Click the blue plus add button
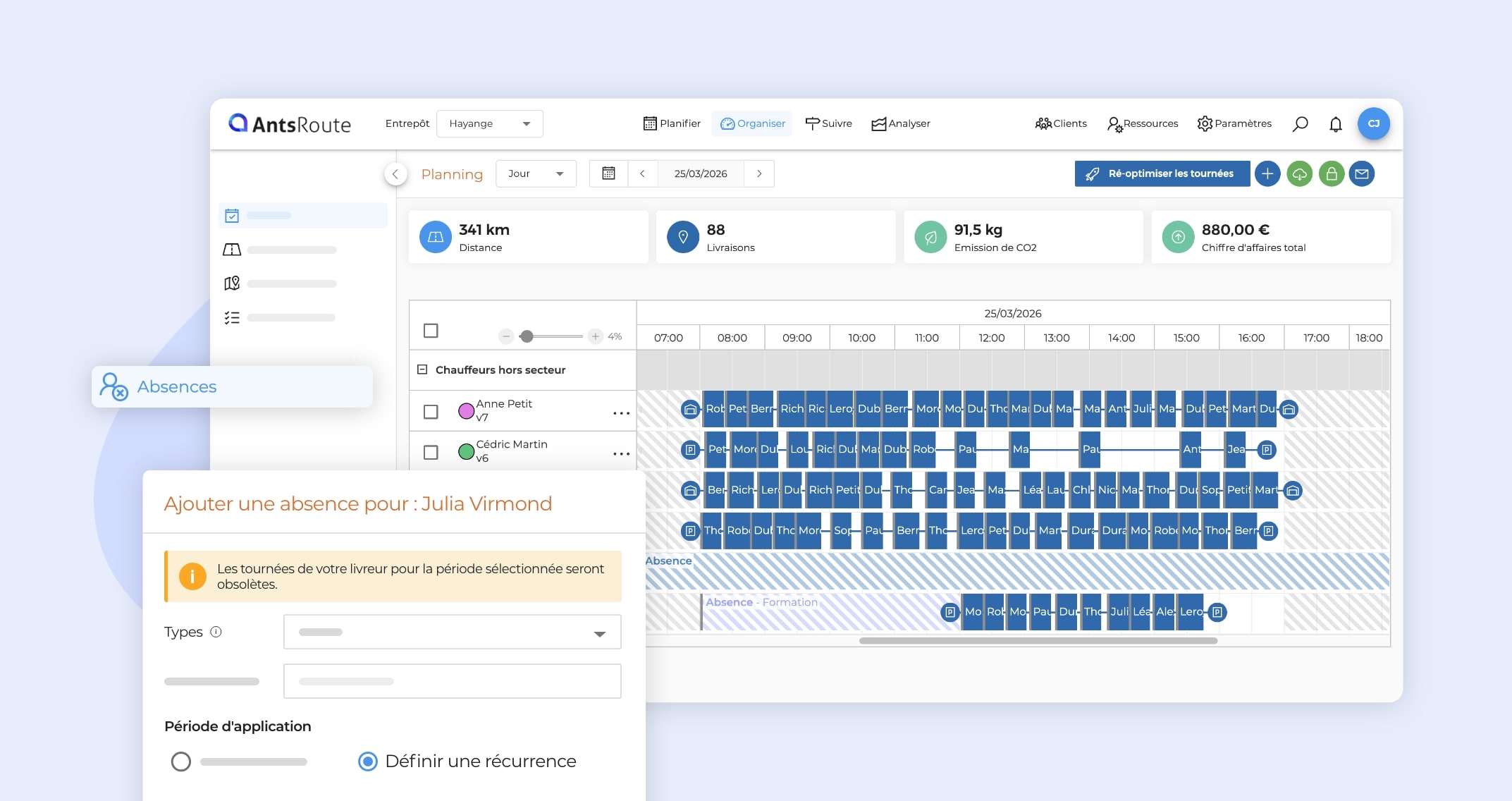Image resolution: width=1512 pixels, height=801 pixels. [x=1267, y=173]
